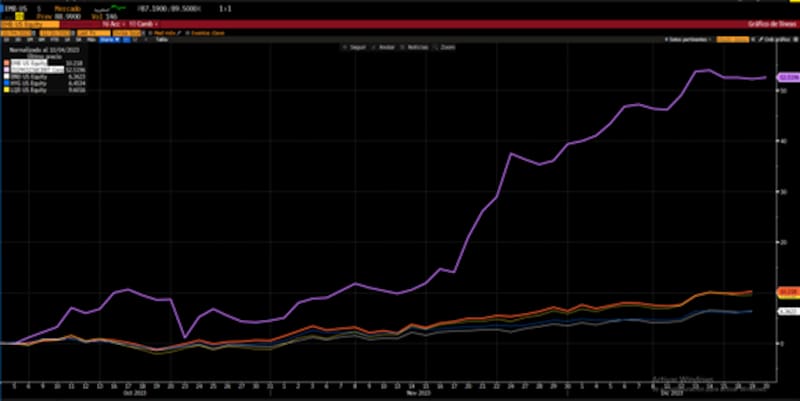Click the pencil icon next to Med móv
This screenshot has width=800, height=401.
180,32
